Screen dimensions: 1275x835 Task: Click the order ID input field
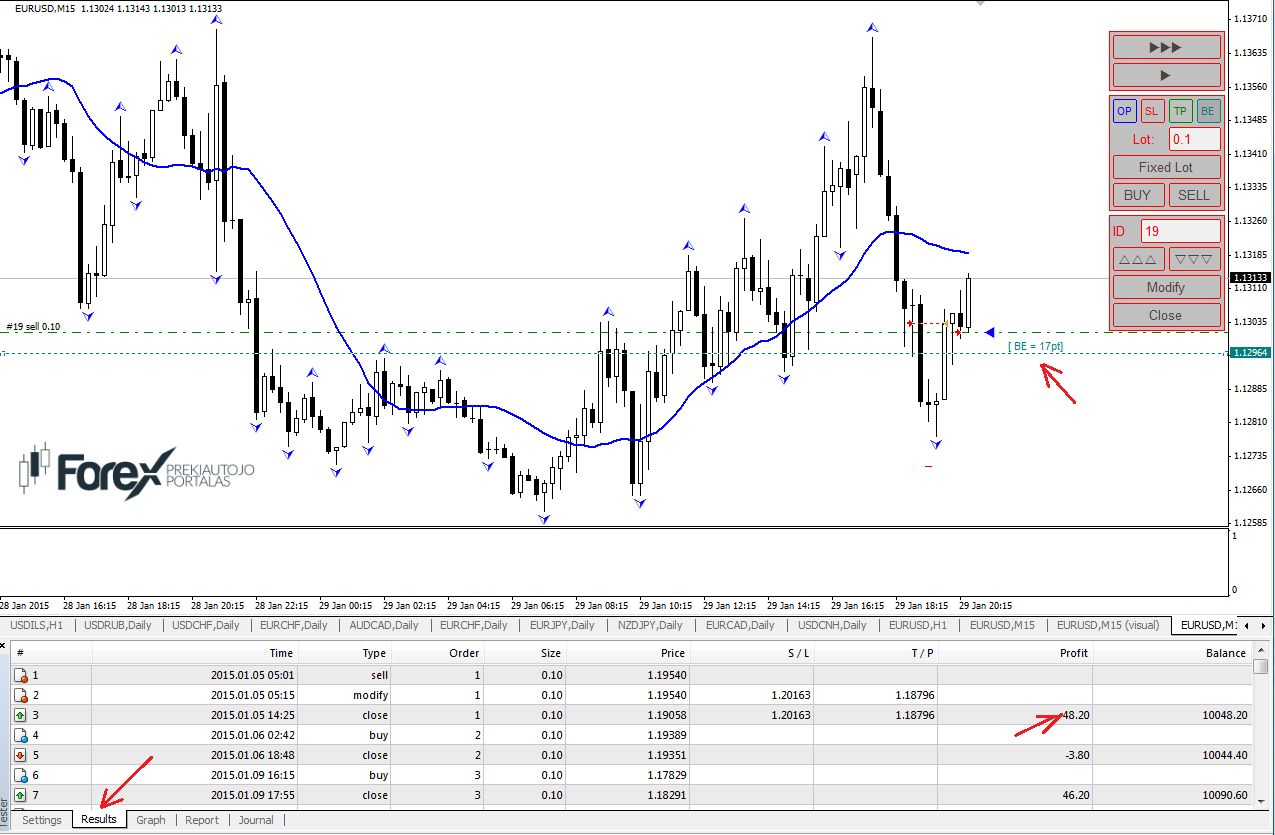[x=1180, y=231]
